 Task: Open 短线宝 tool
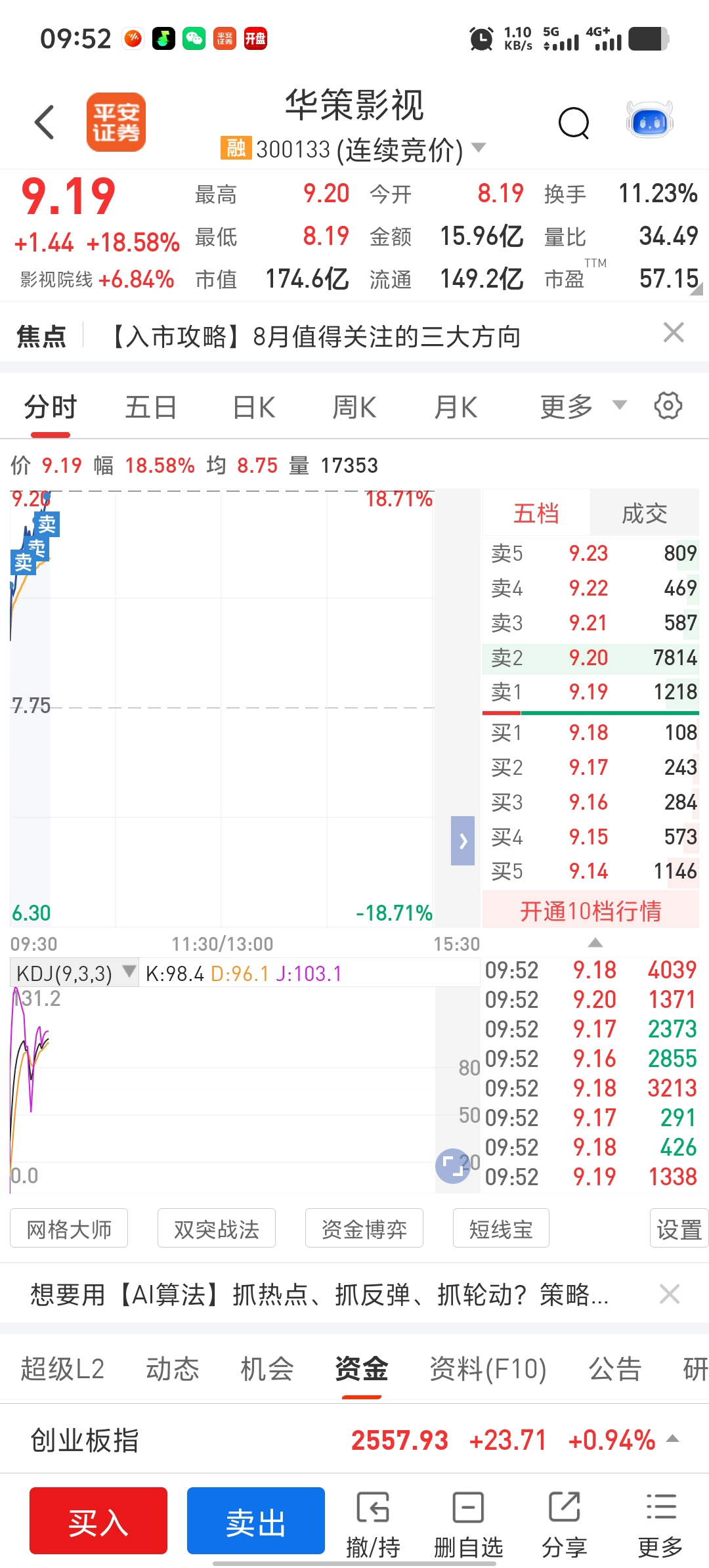501,1229
